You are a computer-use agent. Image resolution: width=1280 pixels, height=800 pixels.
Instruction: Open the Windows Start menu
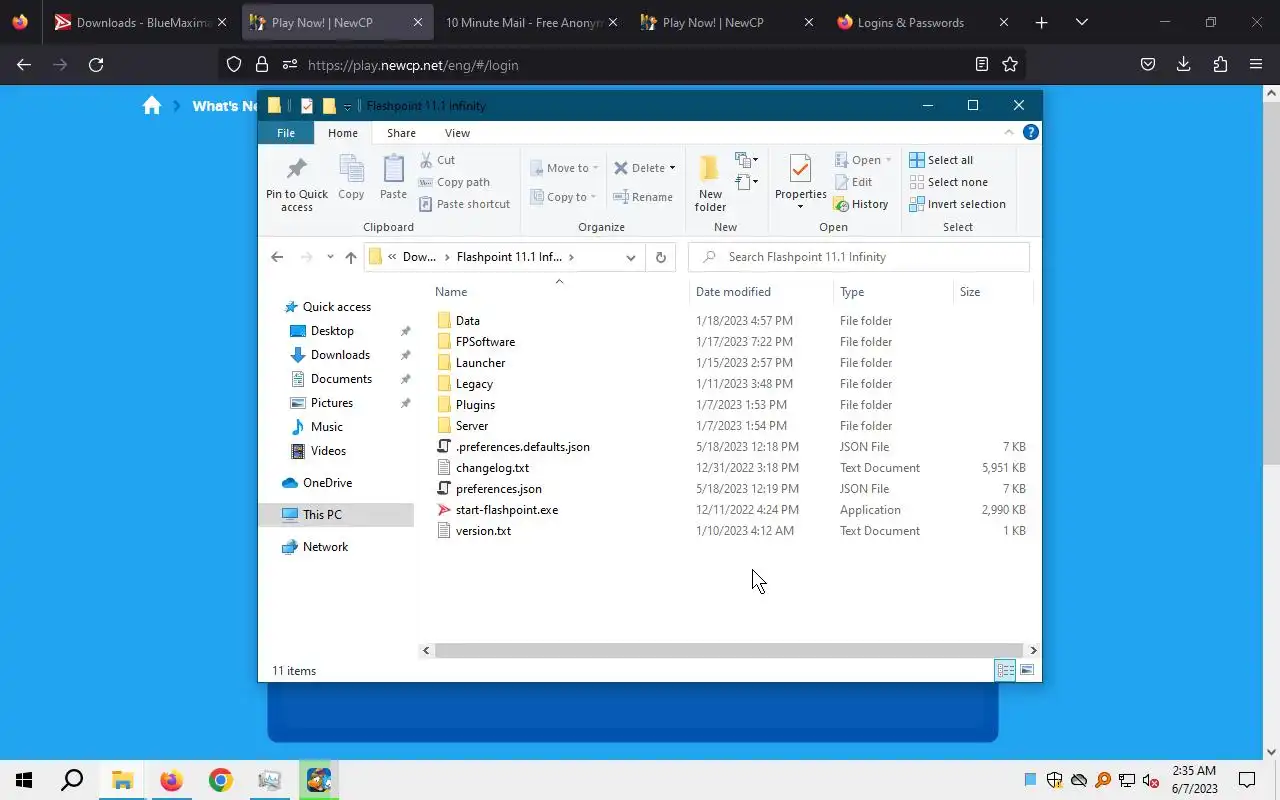(24, 780)
